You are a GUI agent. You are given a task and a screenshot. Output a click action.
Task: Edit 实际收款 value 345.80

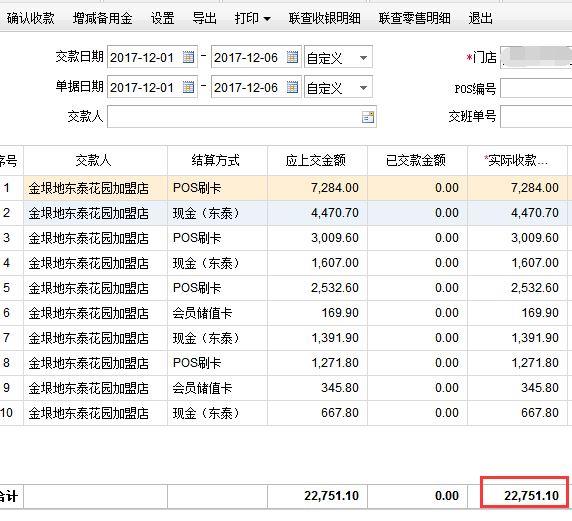517,388
